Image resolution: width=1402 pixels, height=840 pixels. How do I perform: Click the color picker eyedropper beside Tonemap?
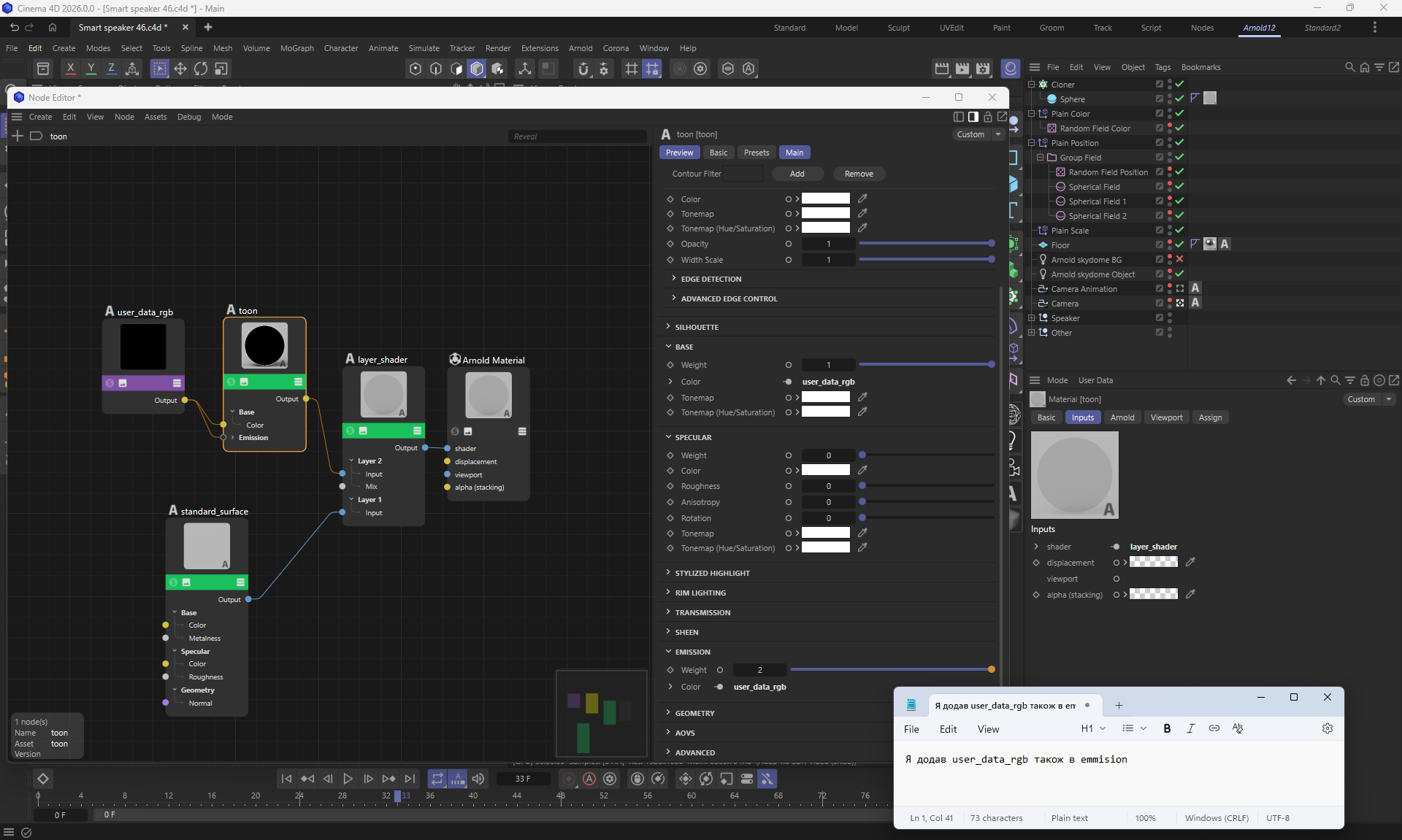(x=862, y=214)
